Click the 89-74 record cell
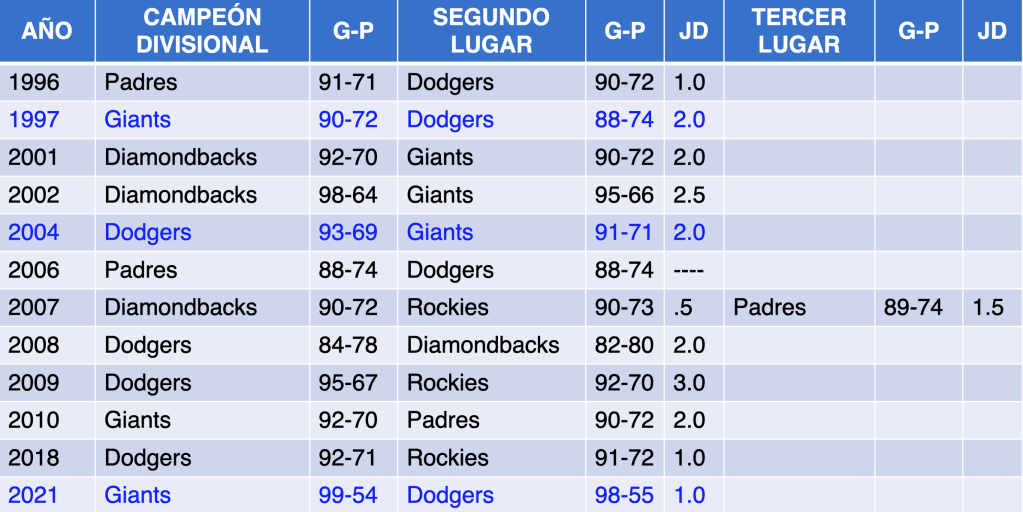 [913, 307]
